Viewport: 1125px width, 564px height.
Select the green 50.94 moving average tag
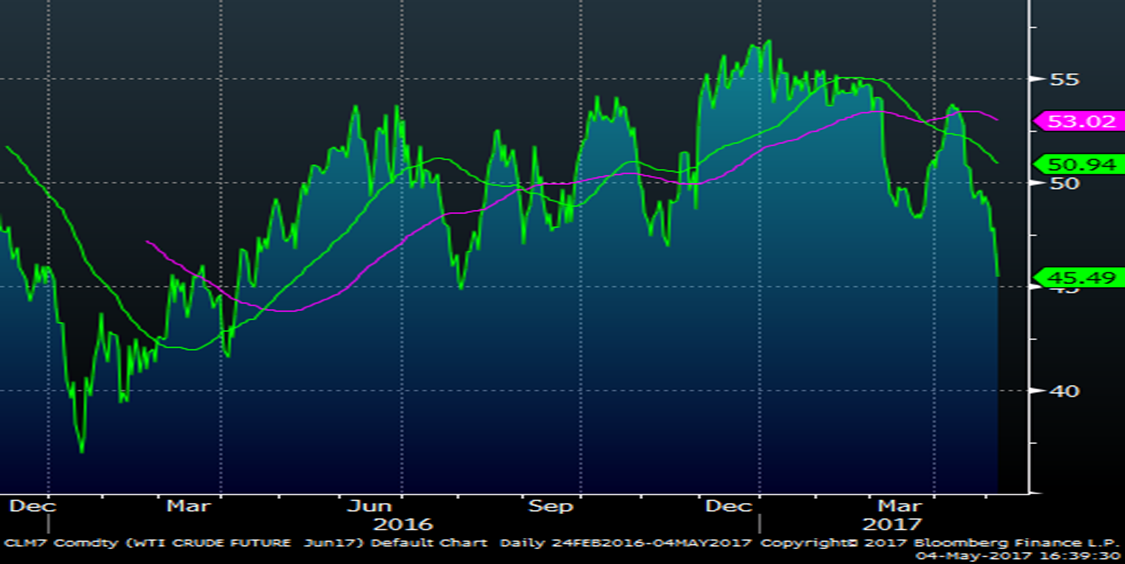tap(1079, 164)
